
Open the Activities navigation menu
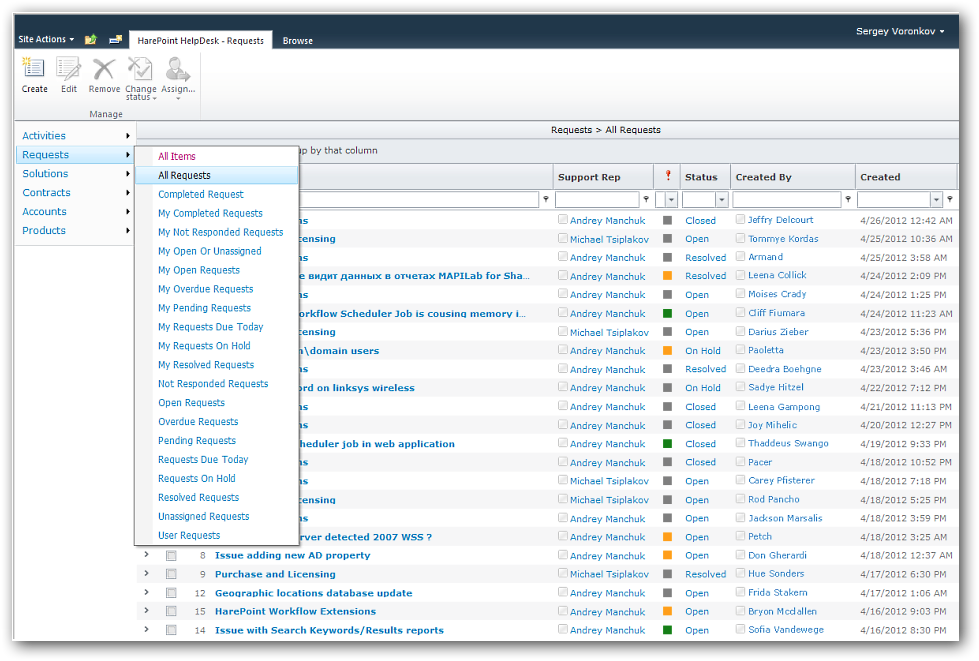pyautogui.click(x=75, y=135)
